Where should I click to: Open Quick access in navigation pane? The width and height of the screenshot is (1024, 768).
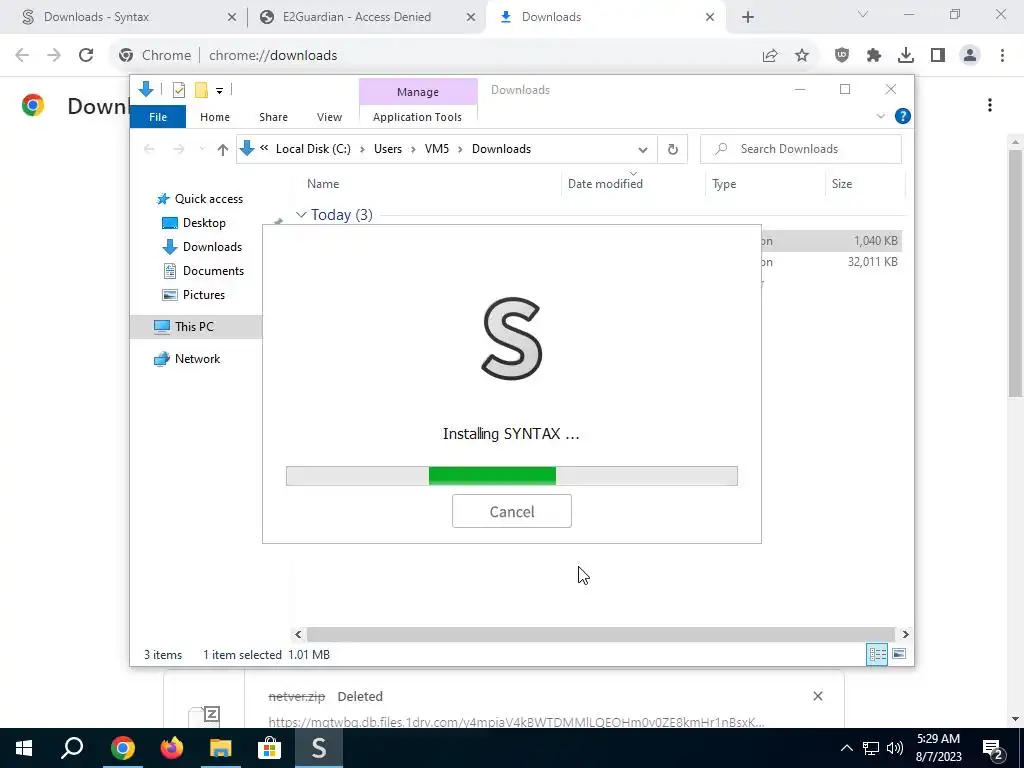pyautogui.click(x=200, y=199)
